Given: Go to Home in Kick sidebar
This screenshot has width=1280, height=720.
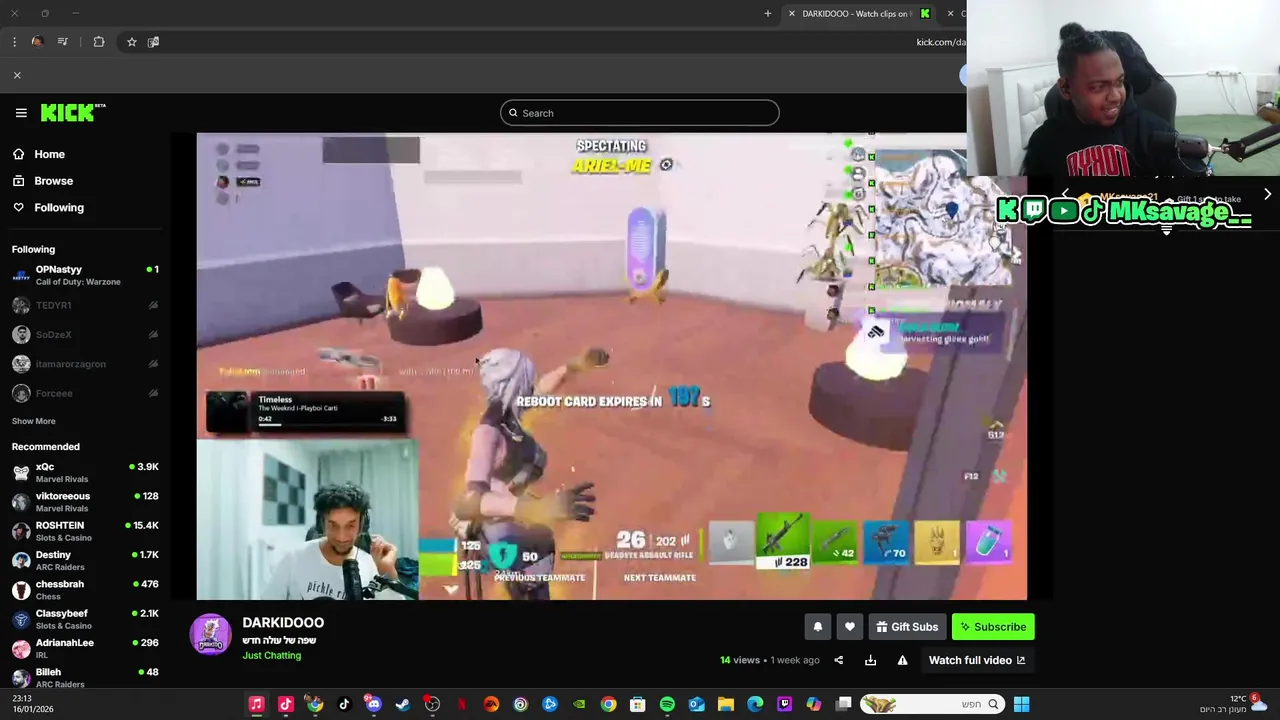Looking at the screenshot, I should click(40, 154).
